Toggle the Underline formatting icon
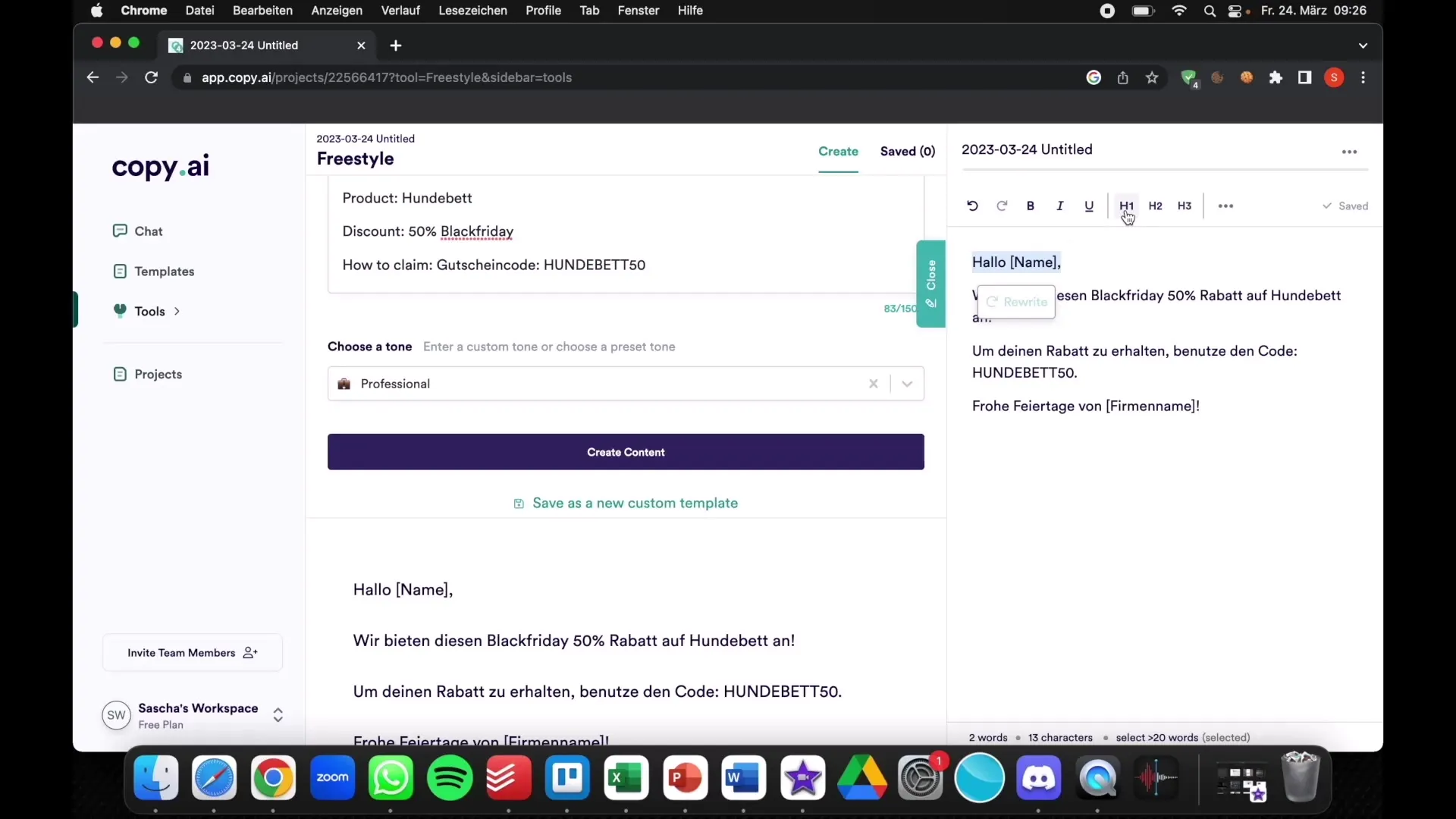1456x819 pixels. [1089, 206]
